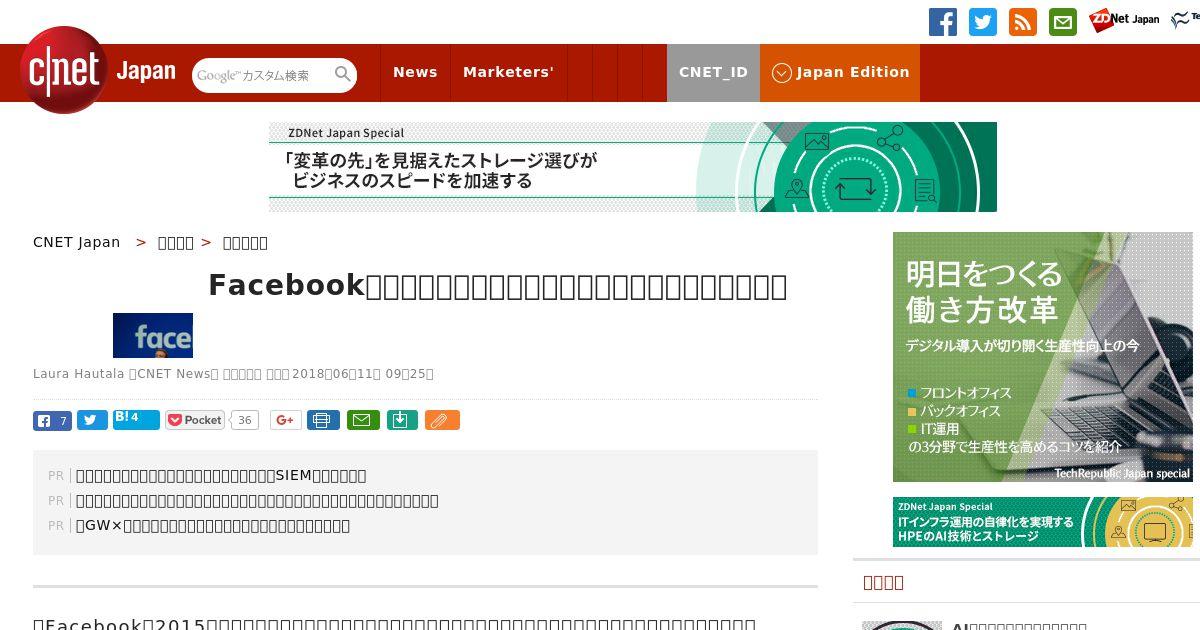1200x630 pixels.
Task: Share article on Facebook with count 7
Action: point(52,420)
